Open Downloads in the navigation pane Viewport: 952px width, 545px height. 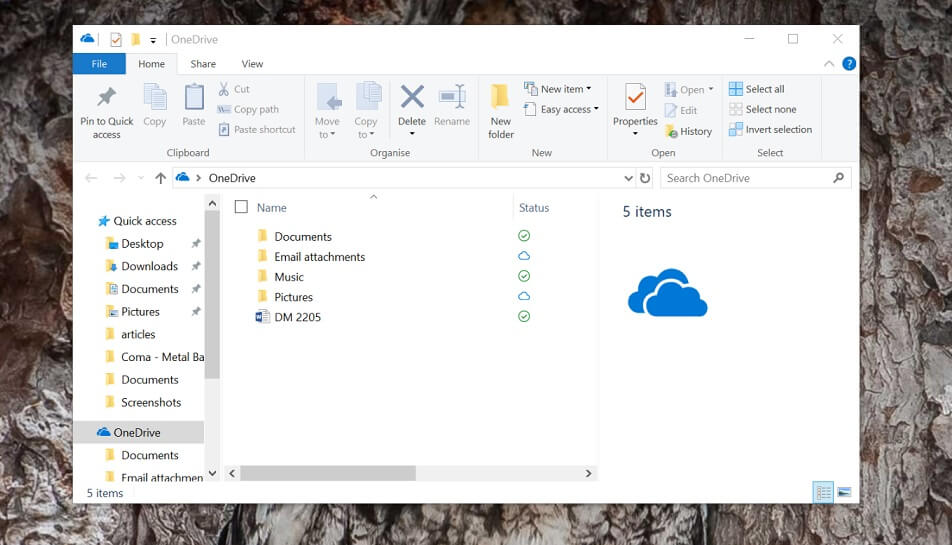click(x=143, y=266)
